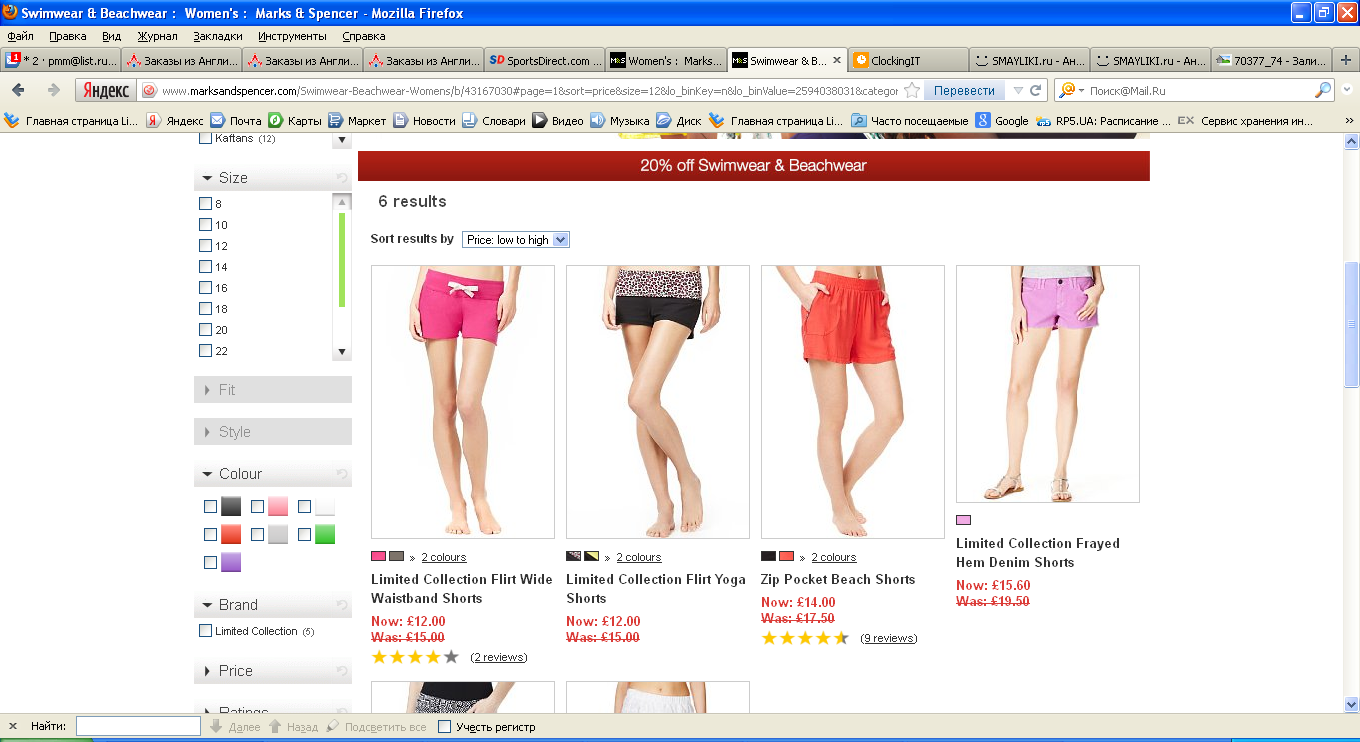Open the Журнал menu
The image size is (1360, 742).
click(157, 36)
